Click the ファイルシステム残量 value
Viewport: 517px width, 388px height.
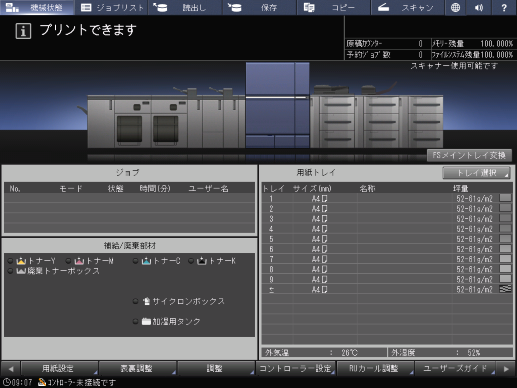pos(496,55)
